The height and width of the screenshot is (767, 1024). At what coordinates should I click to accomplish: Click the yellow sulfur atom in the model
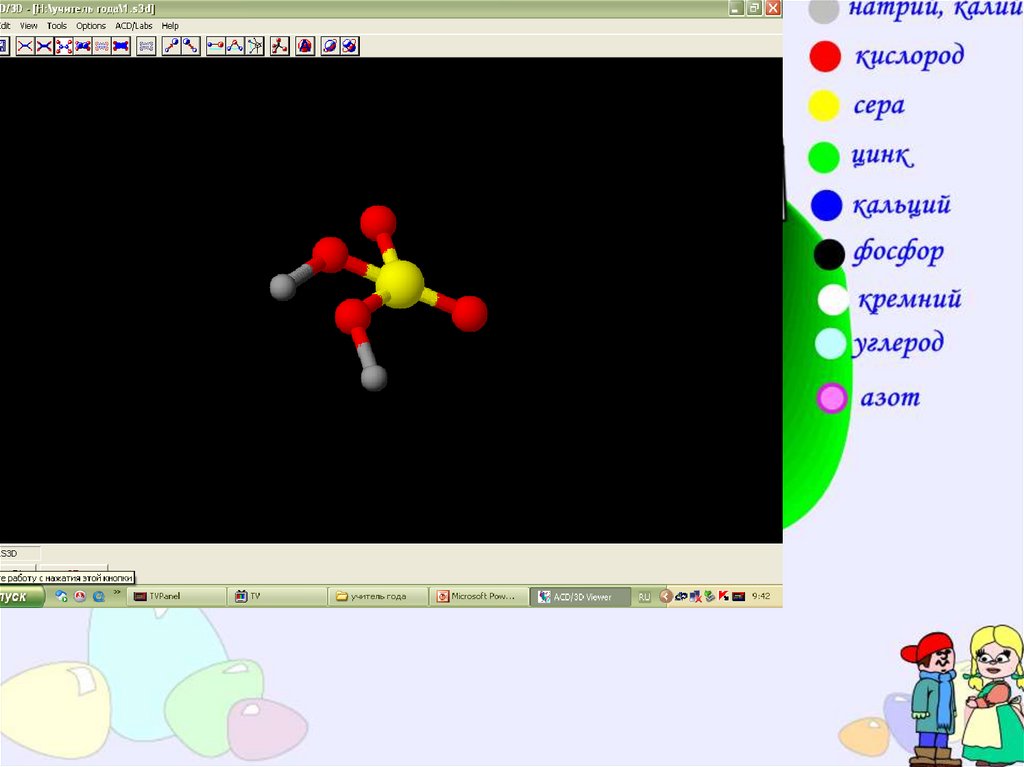(400, 284)
